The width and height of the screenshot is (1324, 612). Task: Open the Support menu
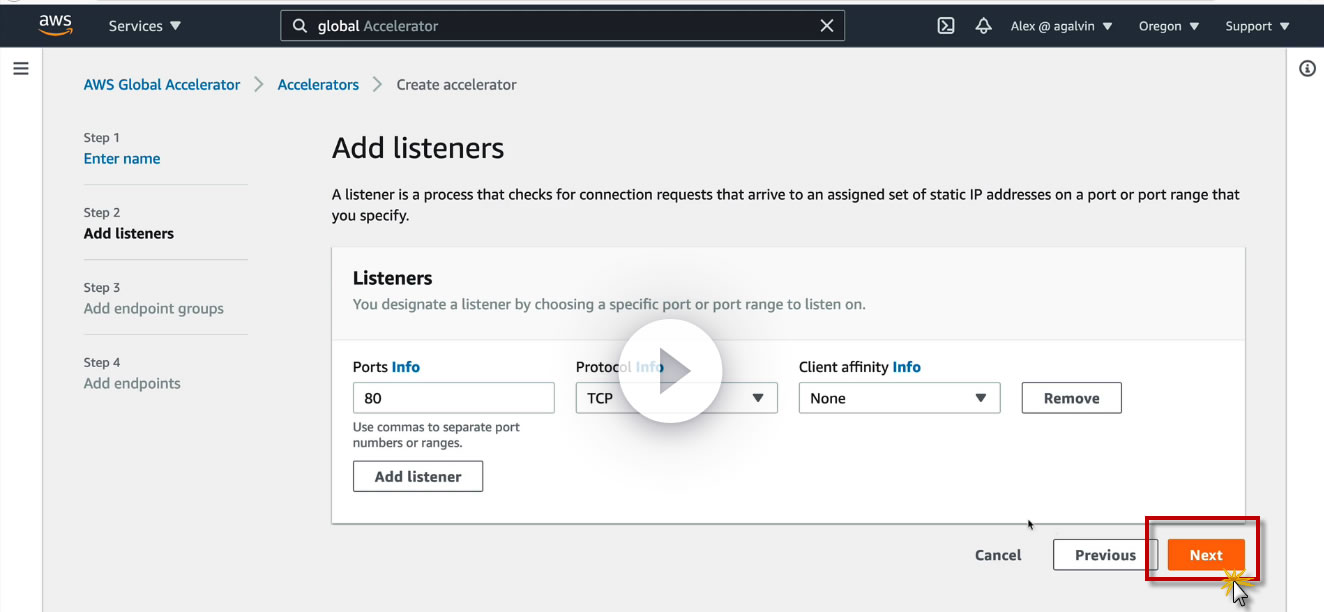[x=1258, y=26]
